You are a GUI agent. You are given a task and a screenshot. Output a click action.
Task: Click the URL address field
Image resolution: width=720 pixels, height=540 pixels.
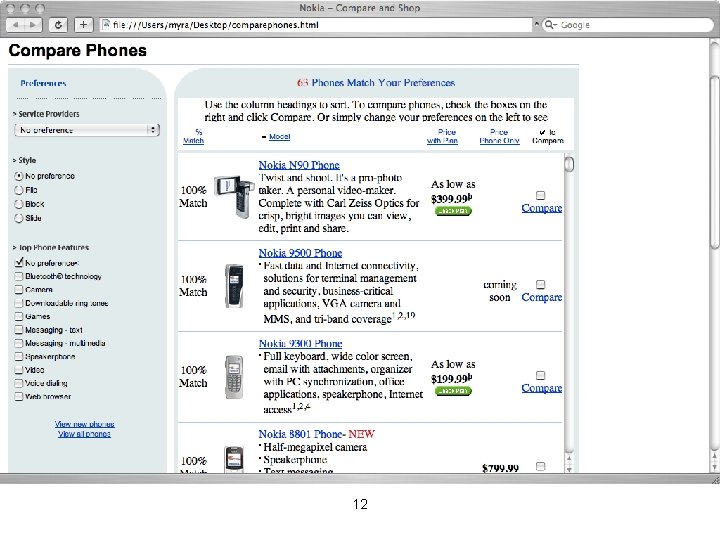(316, 25)
